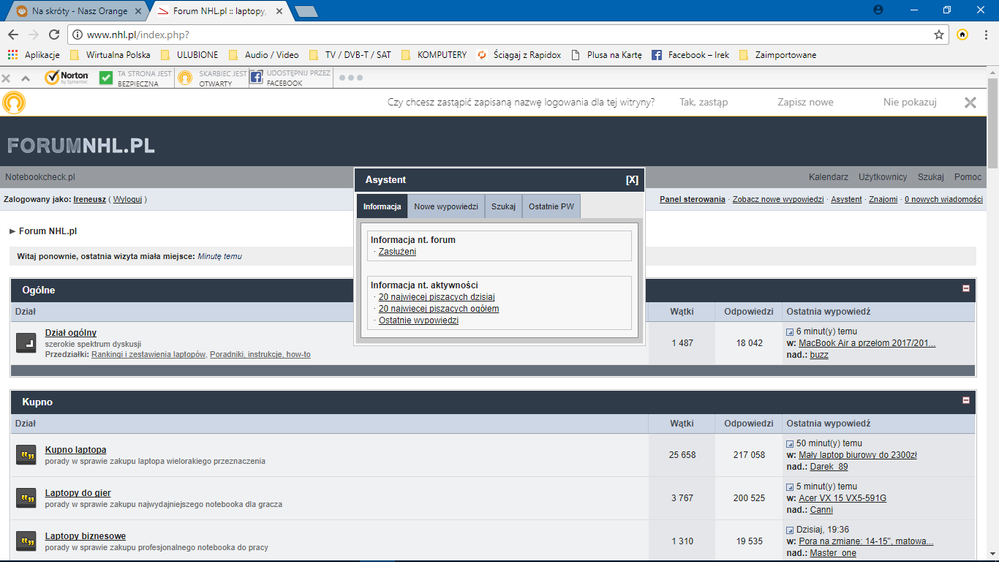
Task: Open Audio / Video bookmark folder
Action: pos(263,55)
